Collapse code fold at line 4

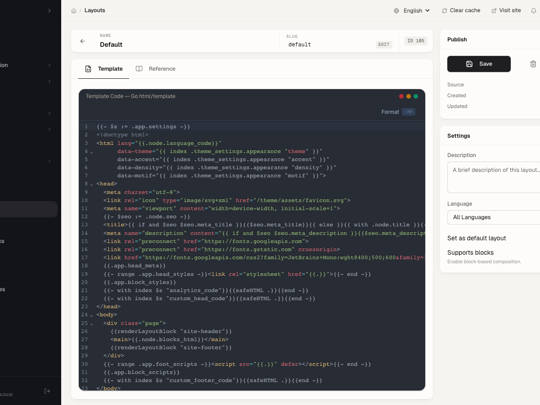[x=91, y=152]
